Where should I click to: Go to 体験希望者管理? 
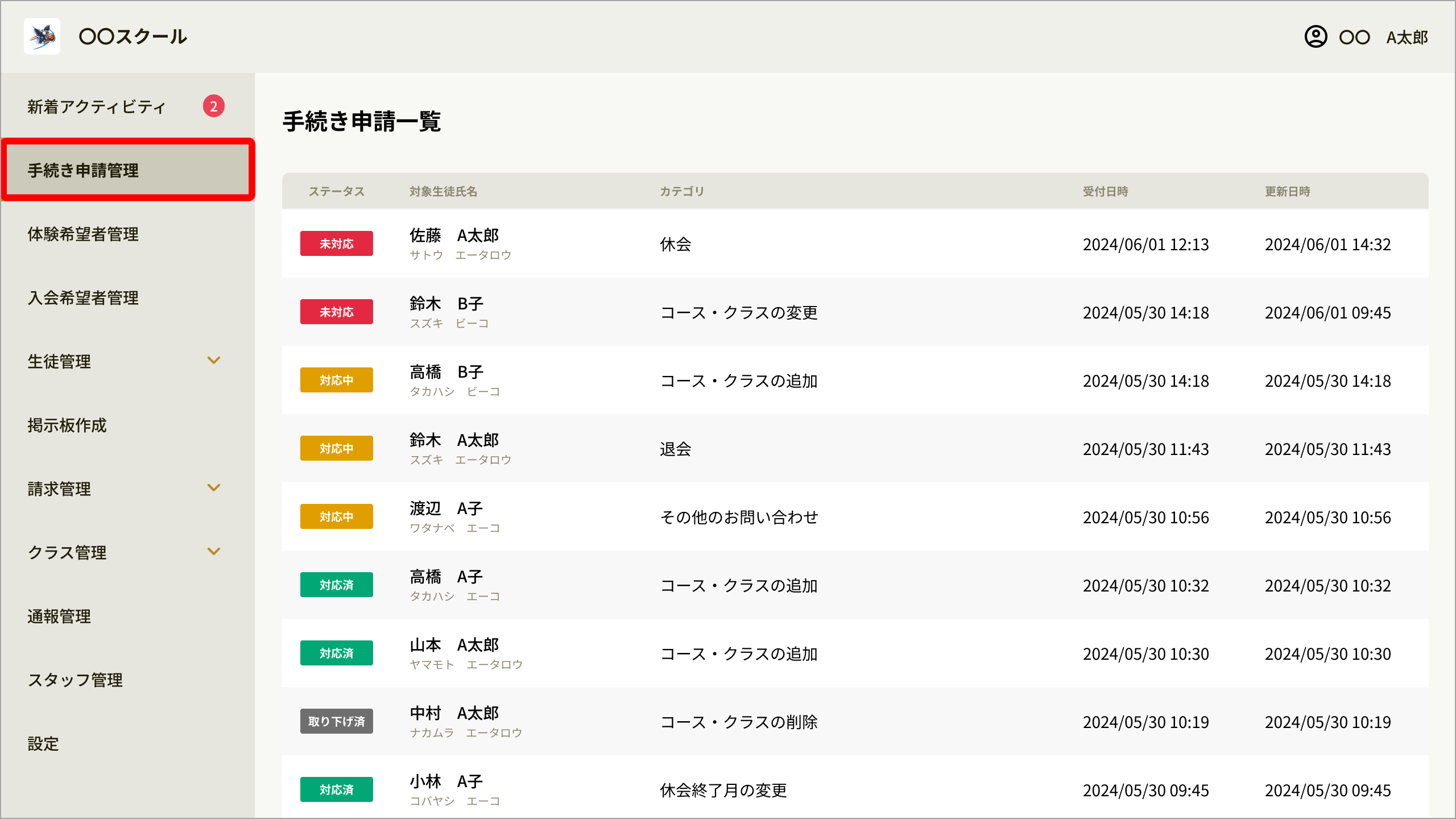pos(83,234)
